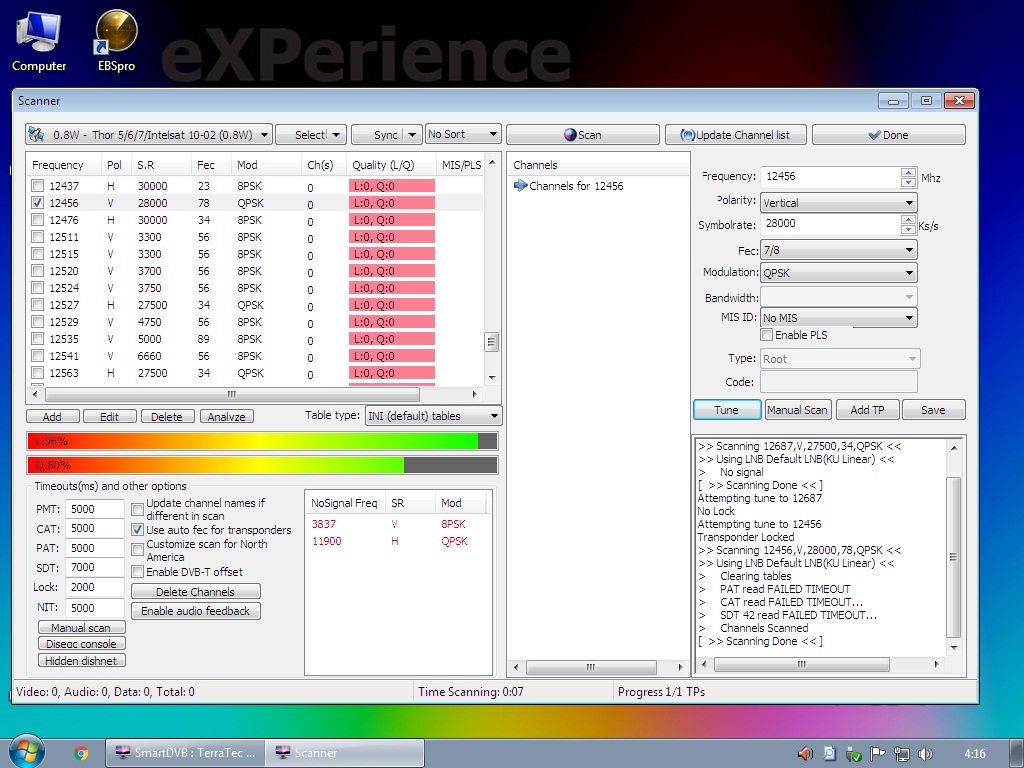Click the transponder list vertical scrollbar thumb

click(x=491, y=342)
